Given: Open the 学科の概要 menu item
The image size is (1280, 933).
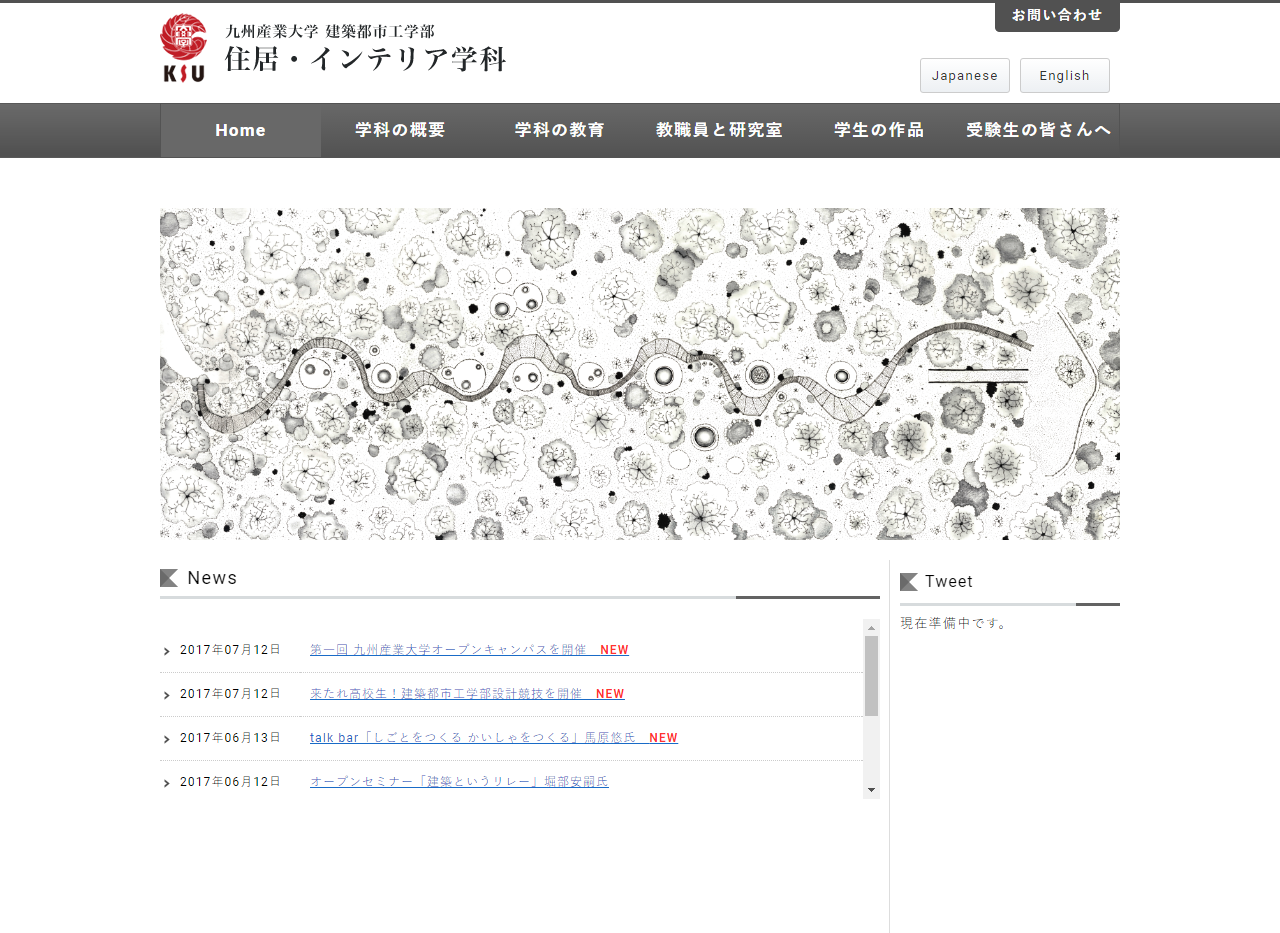Looking at the screenshot, I should click(x=400, y=131).
